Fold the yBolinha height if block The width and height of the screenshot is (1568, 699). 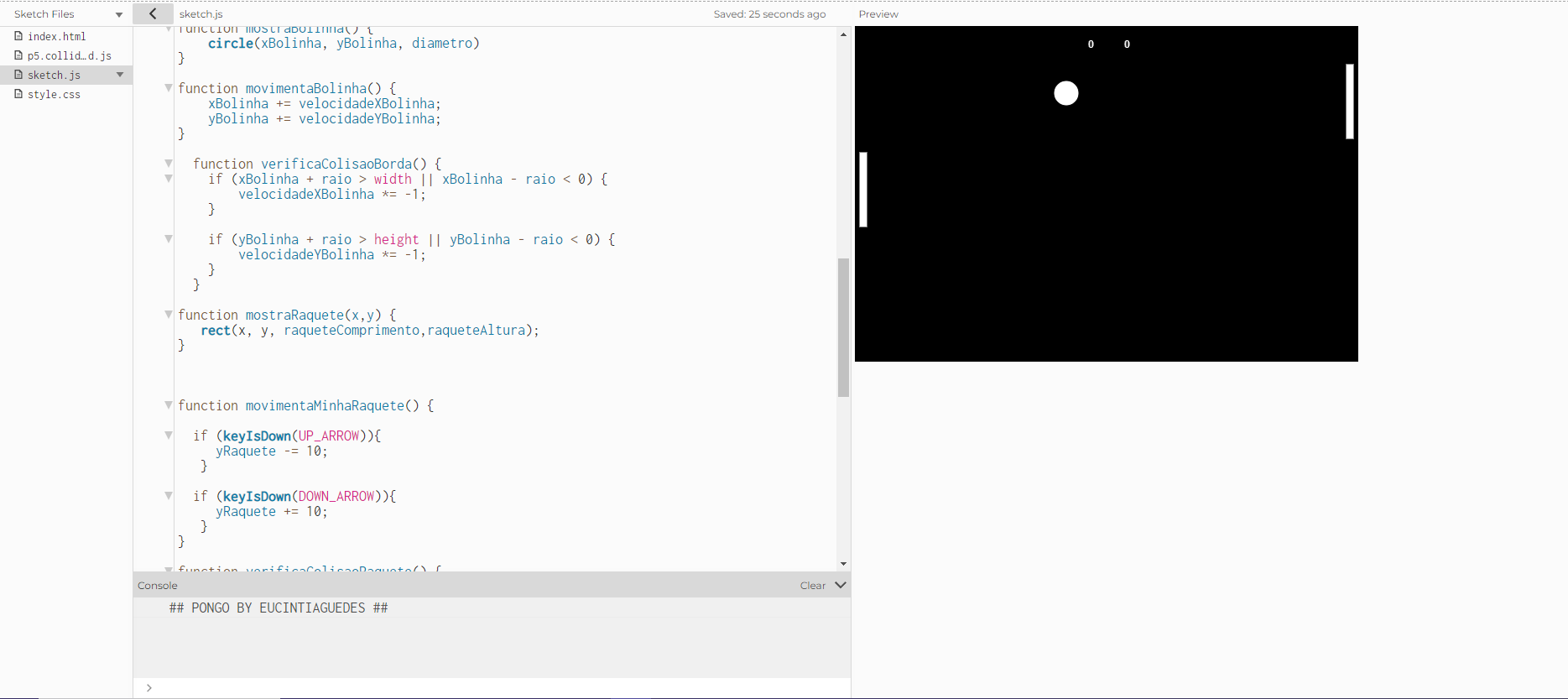click(x=169, y=239)
